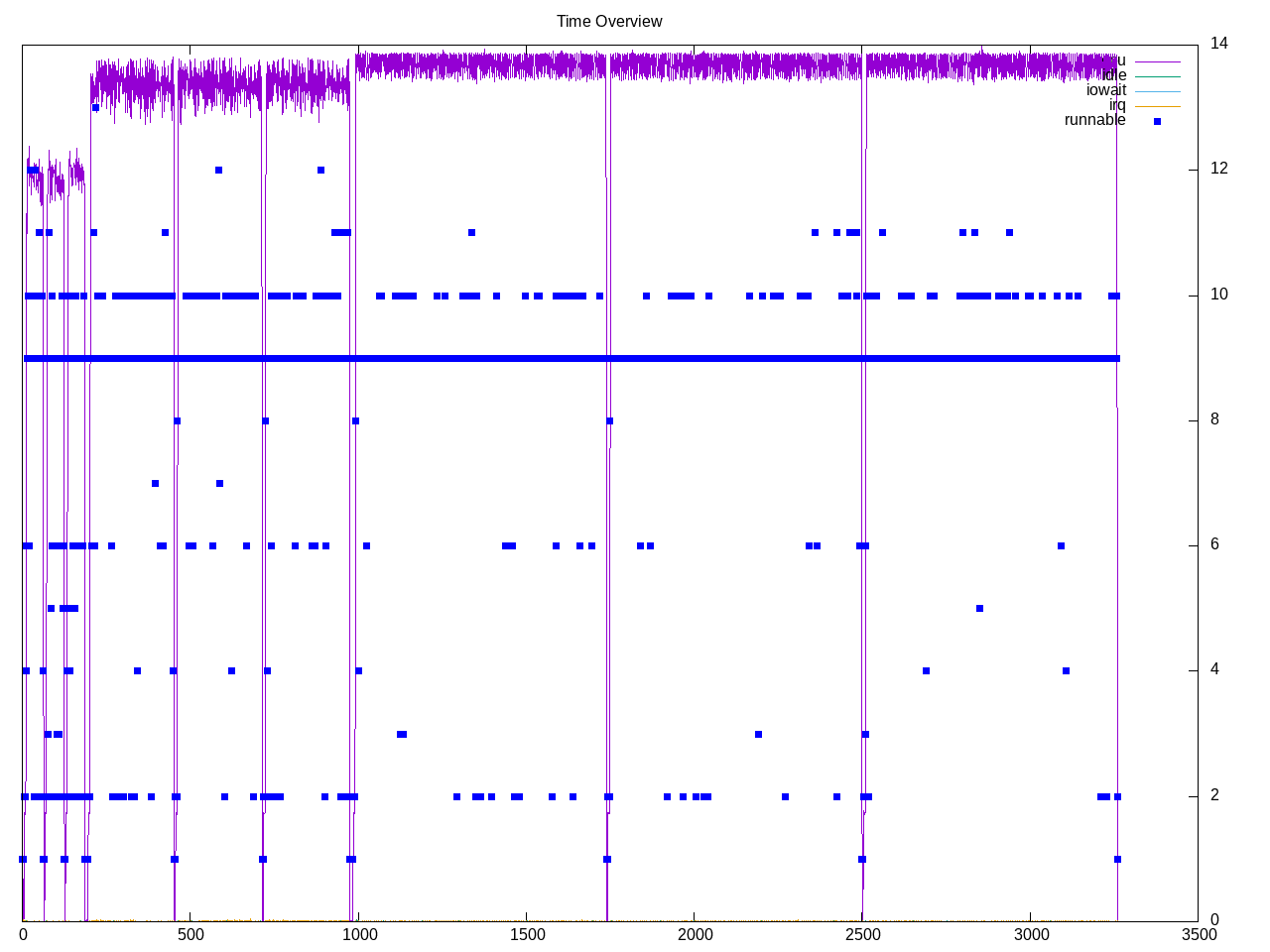Click the green idle legend line sample

1157,76
